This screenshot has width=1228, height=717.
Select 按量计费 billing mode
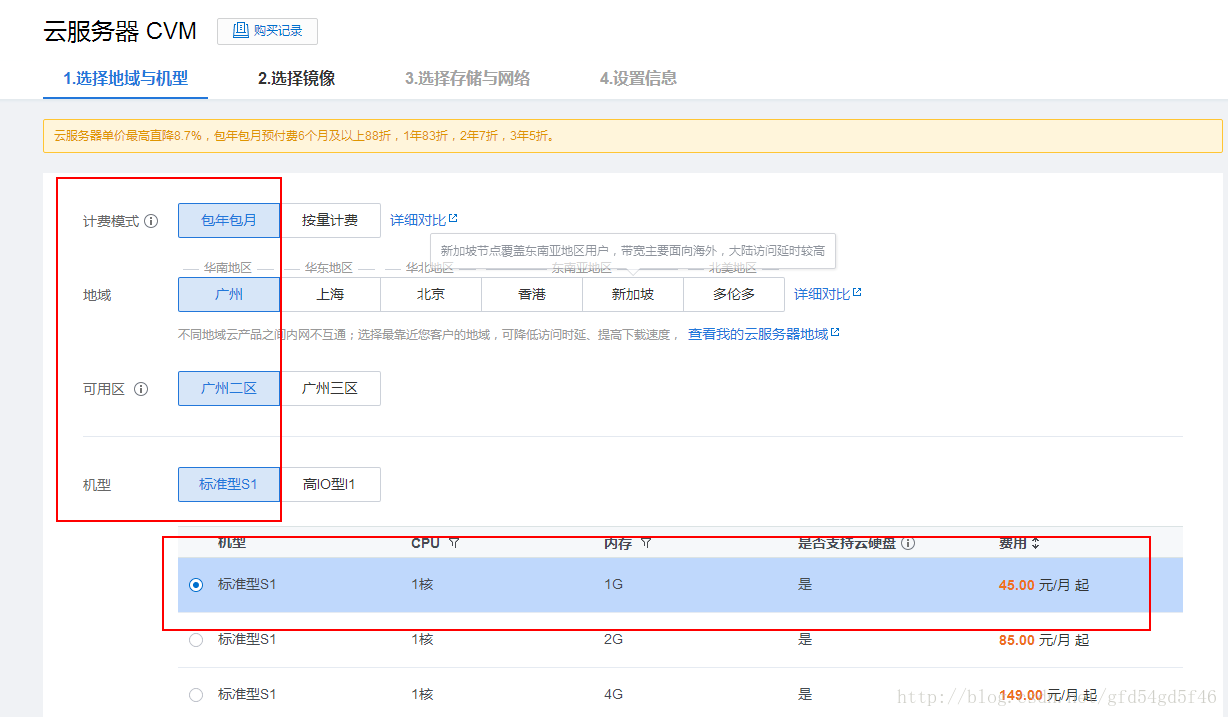coord(330,220)
